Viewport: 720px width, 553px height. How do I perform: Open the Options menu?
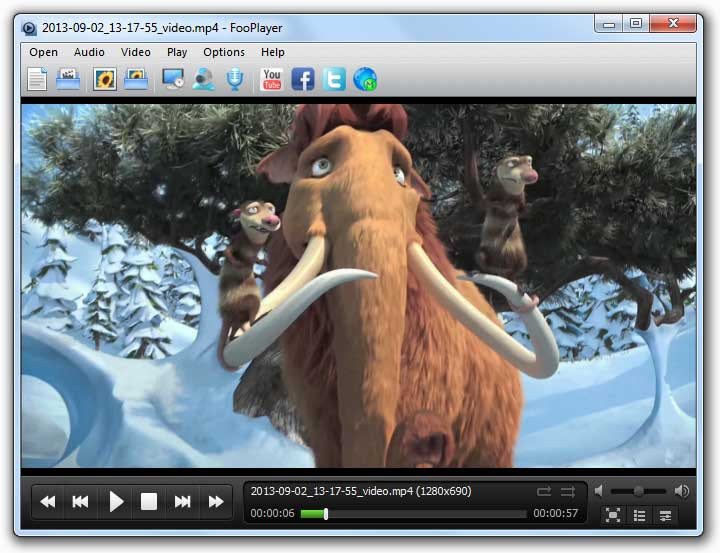click(x=224, y=52)
